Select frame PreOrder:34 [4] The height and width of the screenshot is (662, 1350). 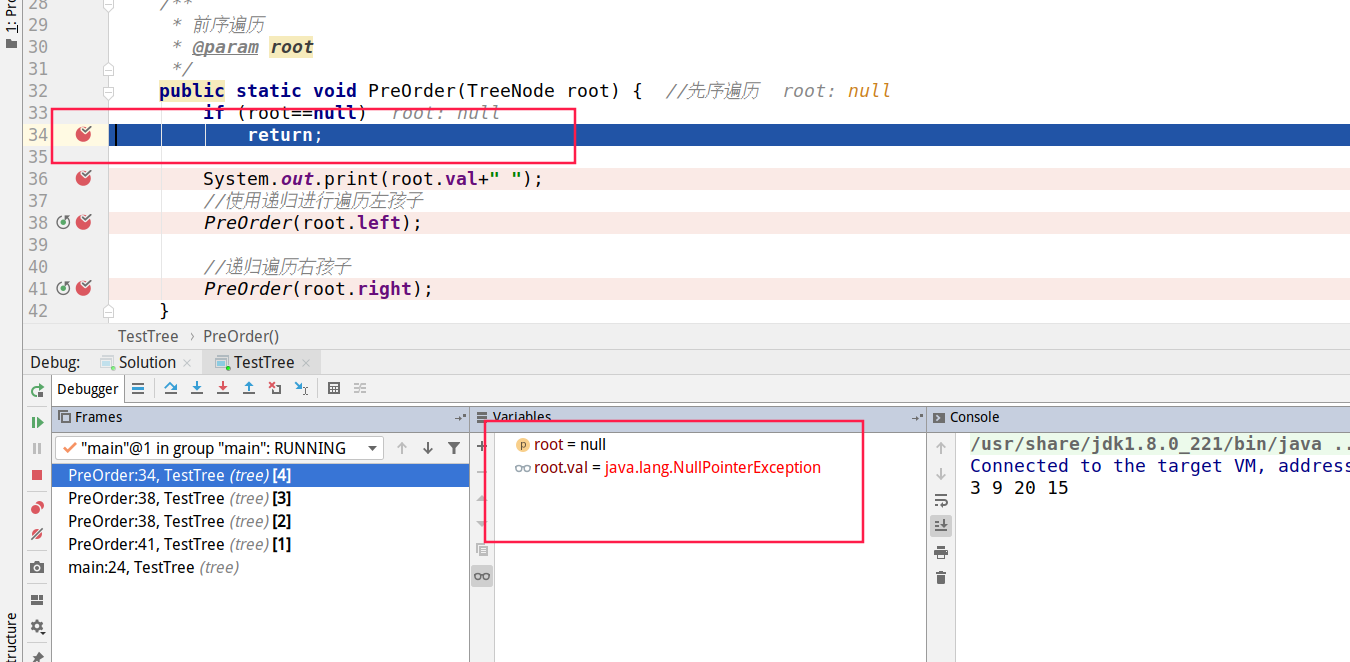pyautogui.click(x=260, y=475)
